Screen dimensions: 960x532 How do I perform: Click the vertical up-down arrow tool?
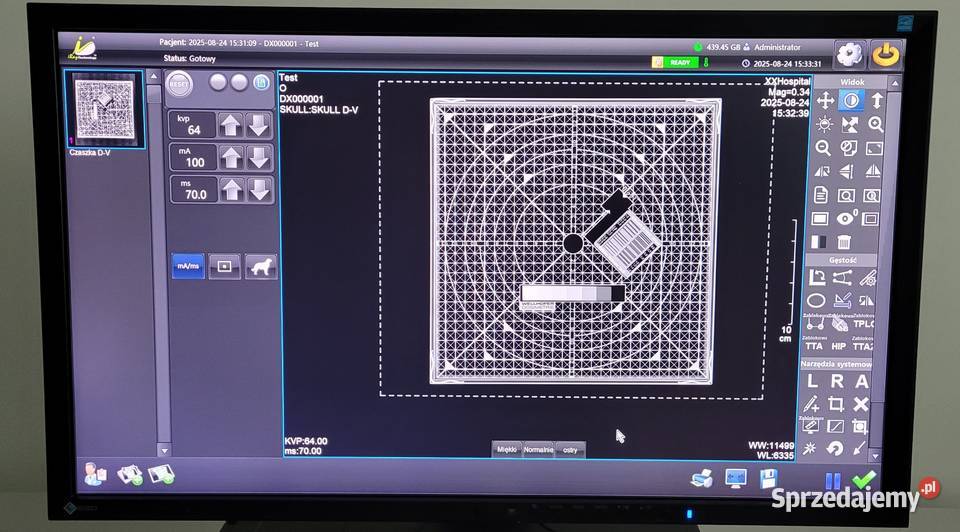pos(877,100)
